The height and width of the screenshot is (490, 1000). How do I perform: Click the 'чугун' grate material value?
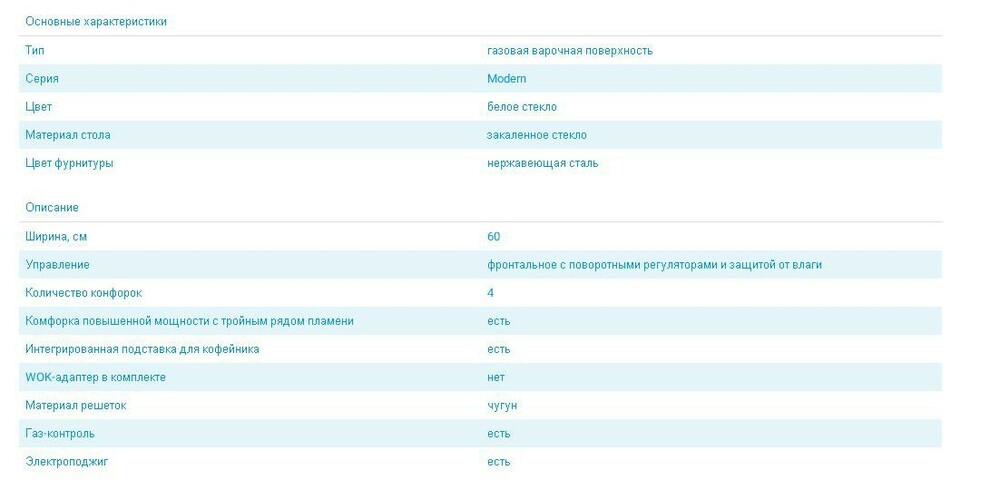(x=501, y=405)
